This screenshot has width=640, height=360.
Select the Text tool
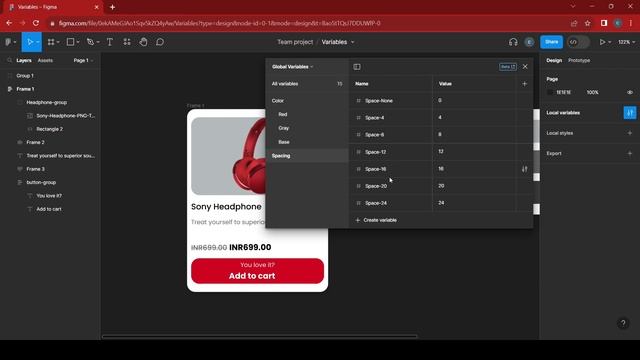[109, 42]
